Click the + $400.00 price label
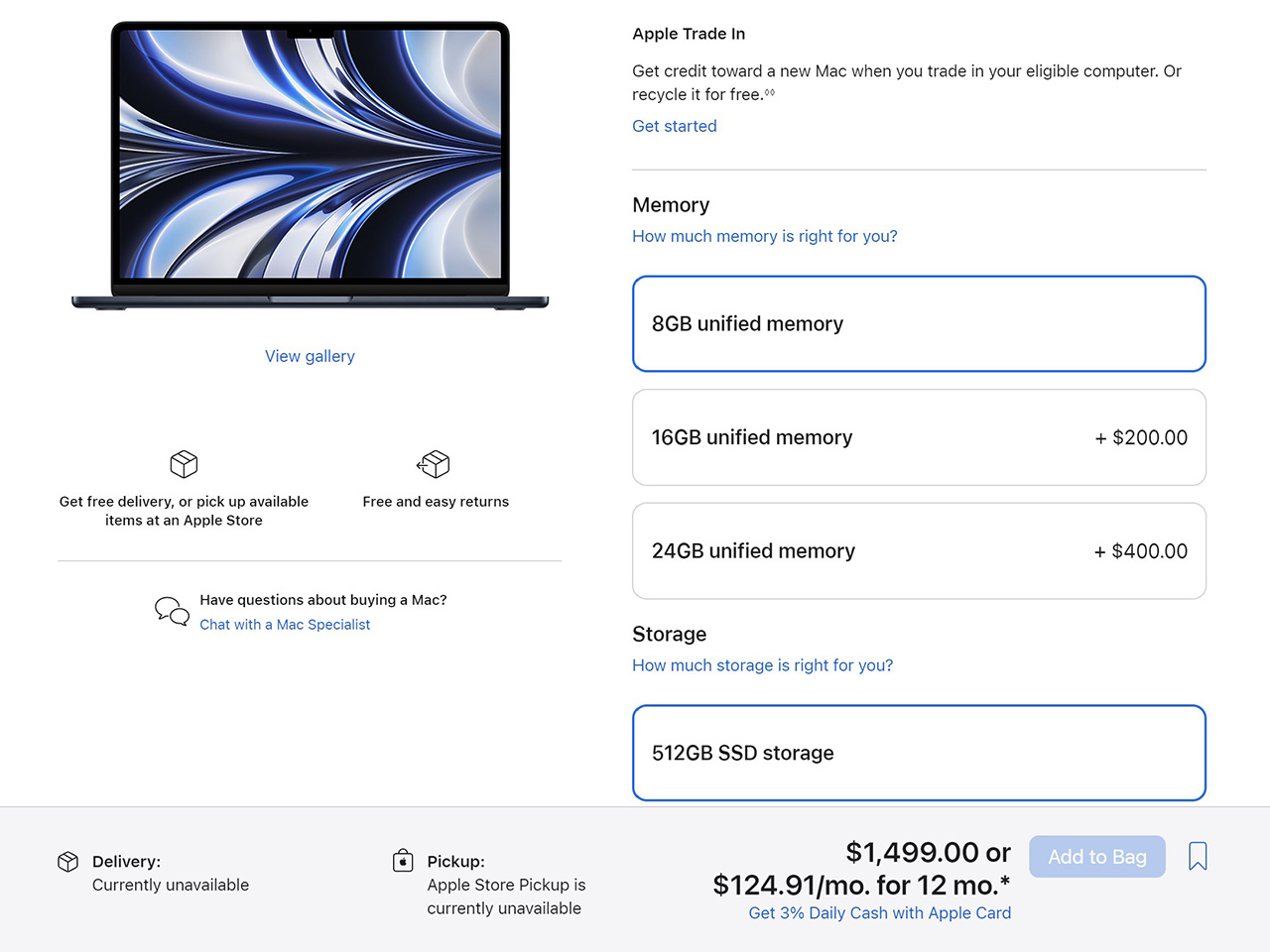The width and height of the screenshot is (1270, 952). point(1141,551)
